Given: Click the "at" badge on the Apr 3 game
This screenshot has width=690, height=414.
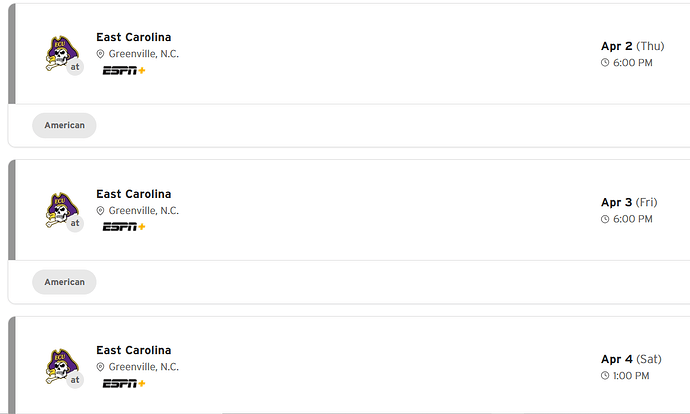Looking at the screenshot, I should (x=74, y=224).
